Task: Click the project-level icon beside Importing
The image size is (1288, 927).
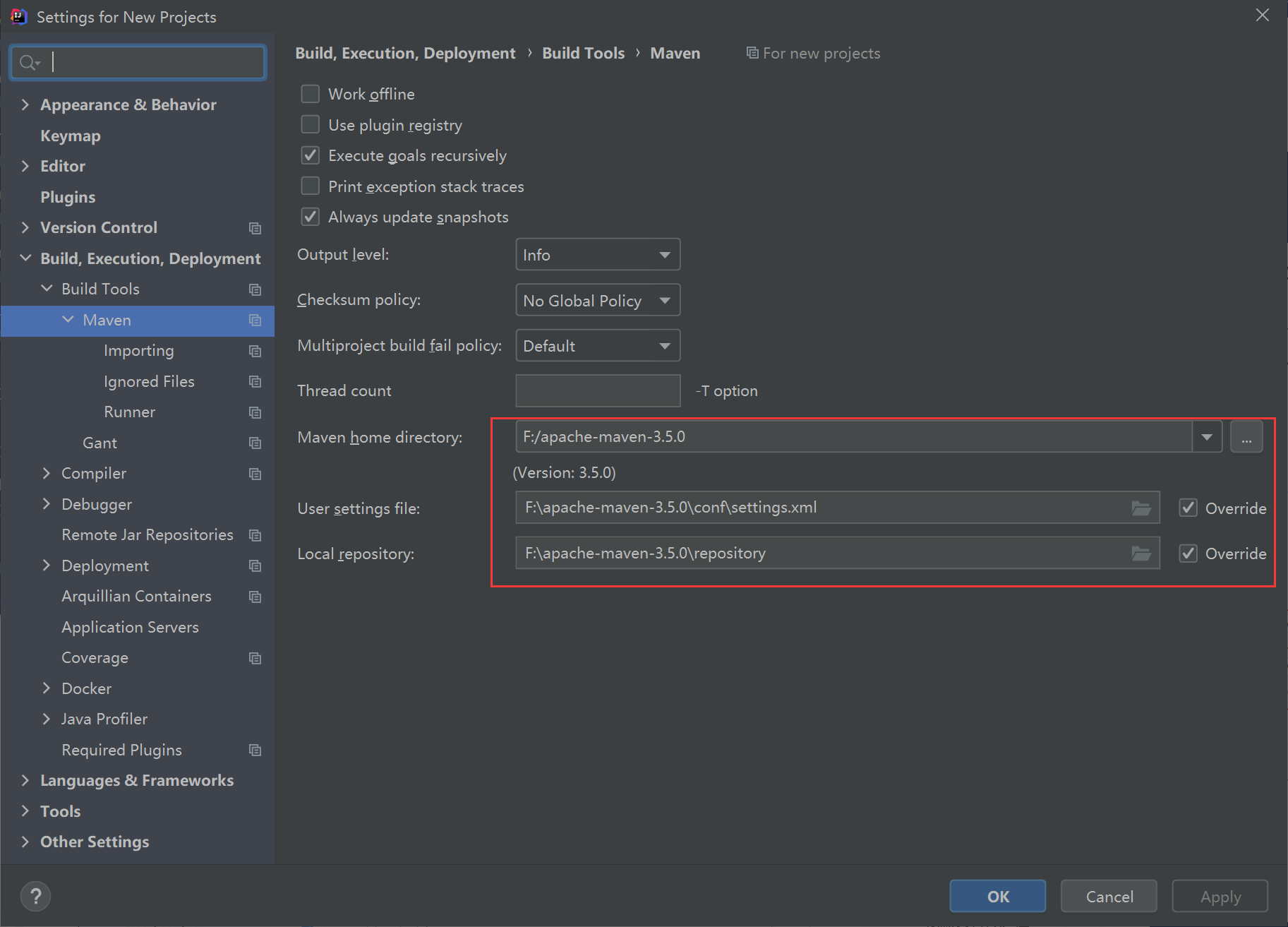Action: click(255, 351)
